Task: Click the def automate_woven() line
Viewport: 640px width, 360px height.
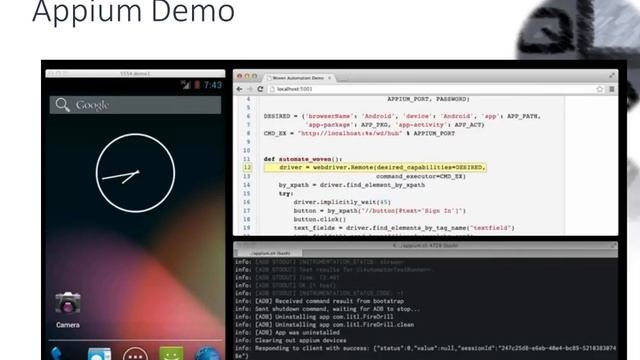Action: [x=303, y=159]
